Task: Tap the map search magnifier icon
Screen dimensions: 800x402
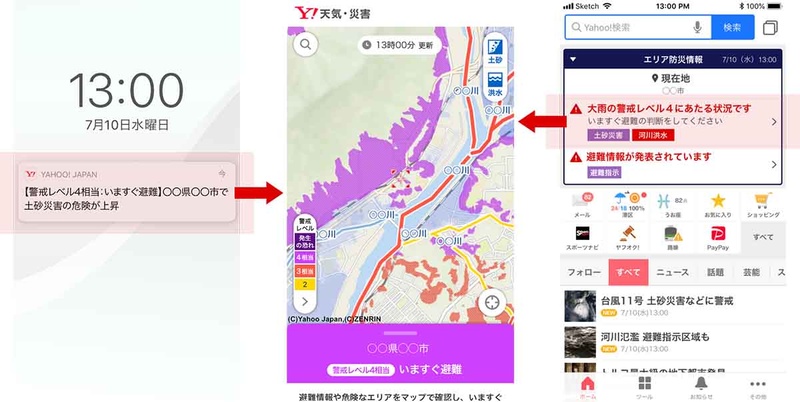Action: point(305,44)
